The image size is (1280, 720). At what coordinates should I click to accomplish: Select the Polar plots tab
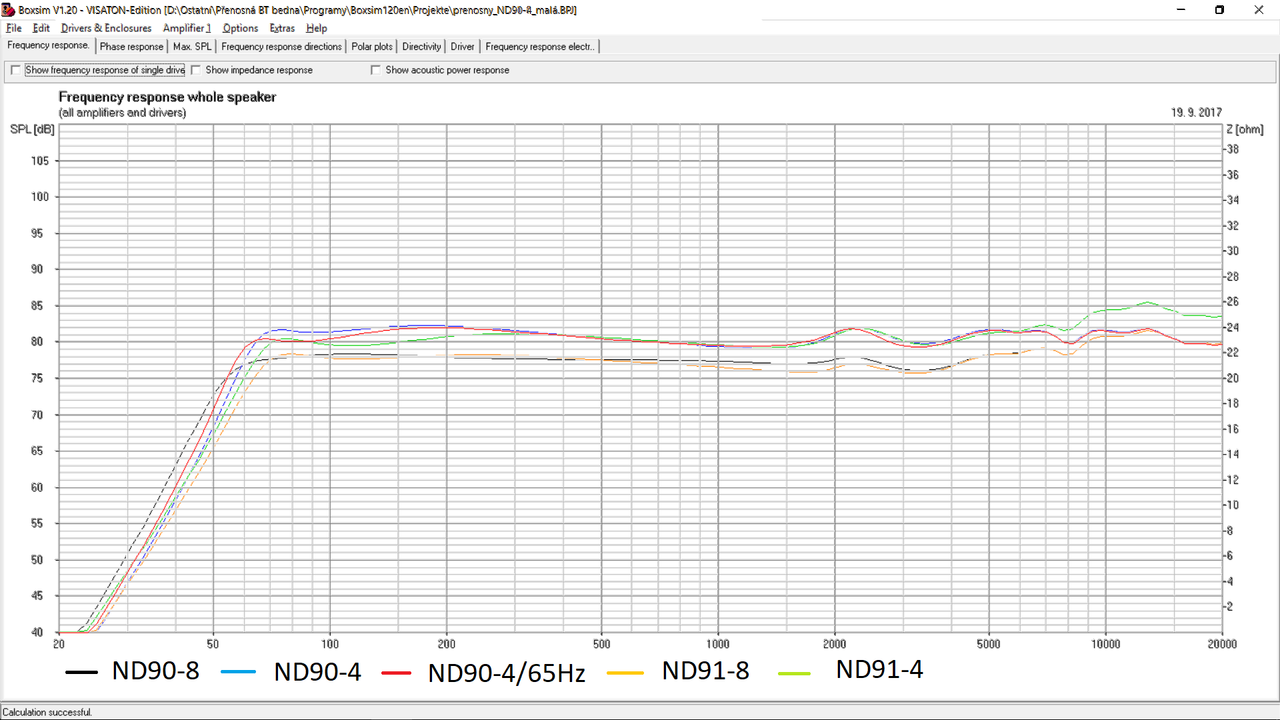(372, 46)
